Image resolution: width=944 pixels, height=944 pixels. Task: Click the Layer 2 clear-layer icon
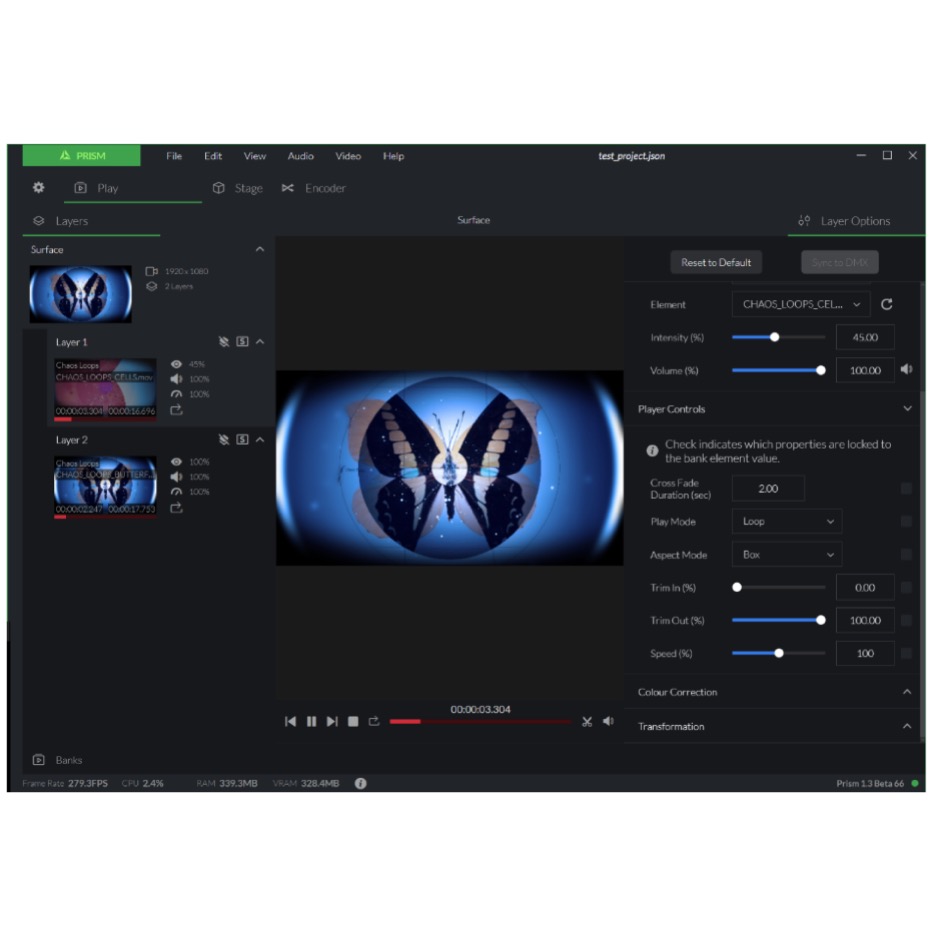pyautogui.click(x=223, y=440)
